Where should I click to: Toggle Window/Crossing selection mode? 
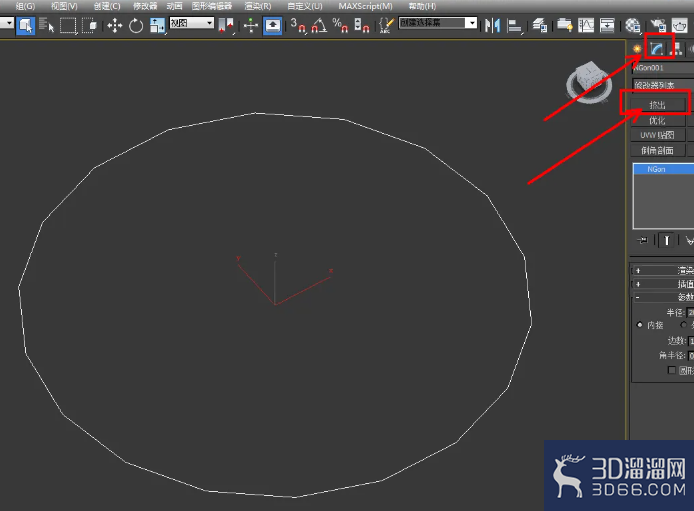click(x=90, y=25)
